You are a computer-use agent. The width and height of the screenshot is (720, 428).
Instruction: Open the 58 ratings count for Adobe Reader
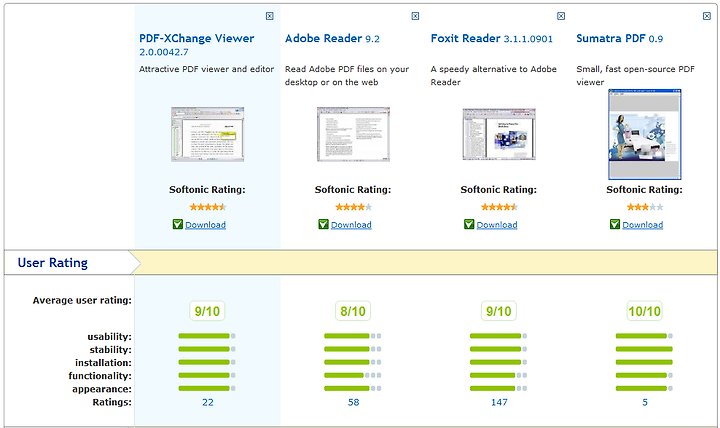pos(353,402)
